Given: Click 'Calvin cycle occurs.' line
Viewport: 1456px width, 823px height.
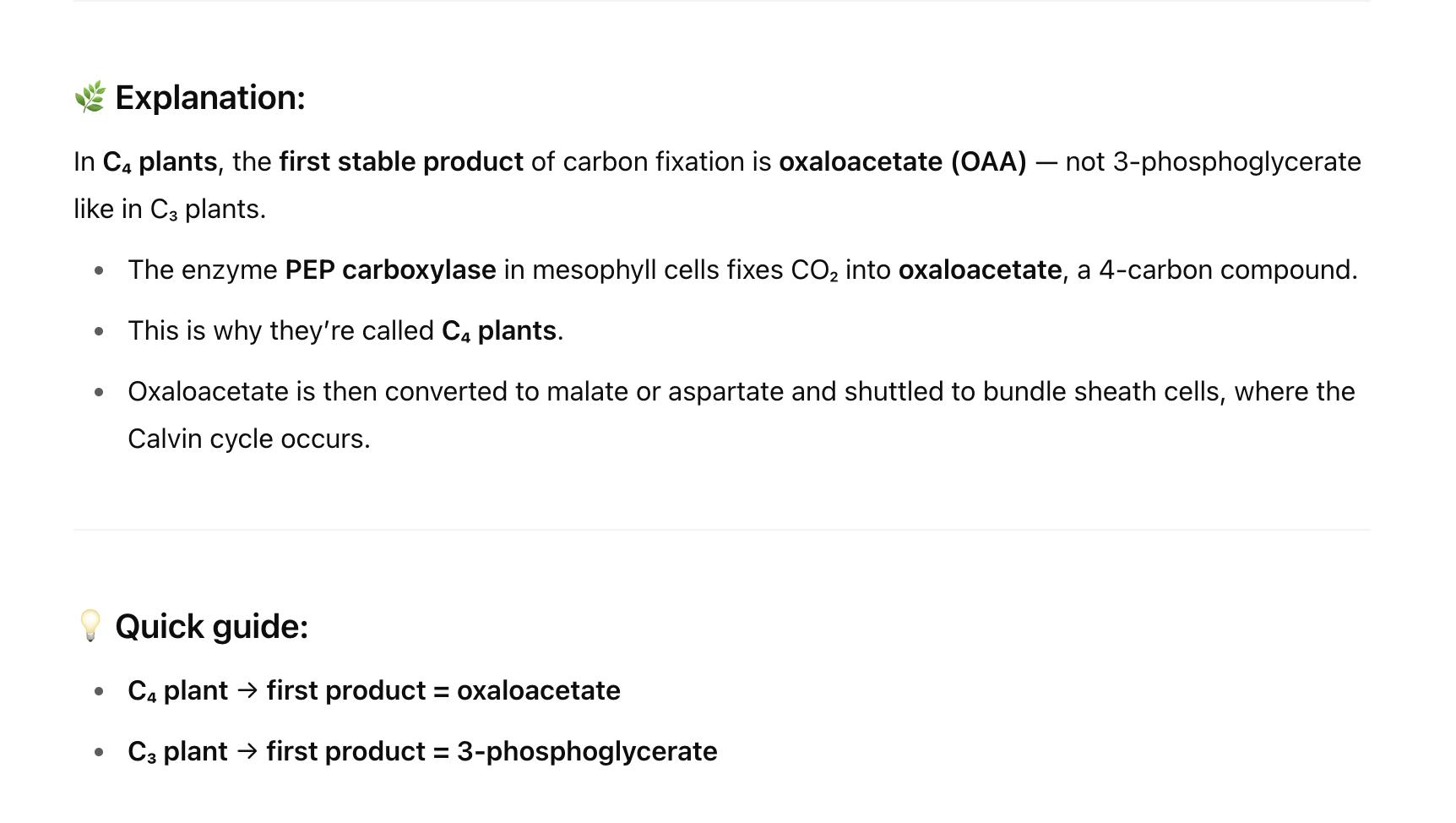Looking at the screenshot, I should coord(249,439).
